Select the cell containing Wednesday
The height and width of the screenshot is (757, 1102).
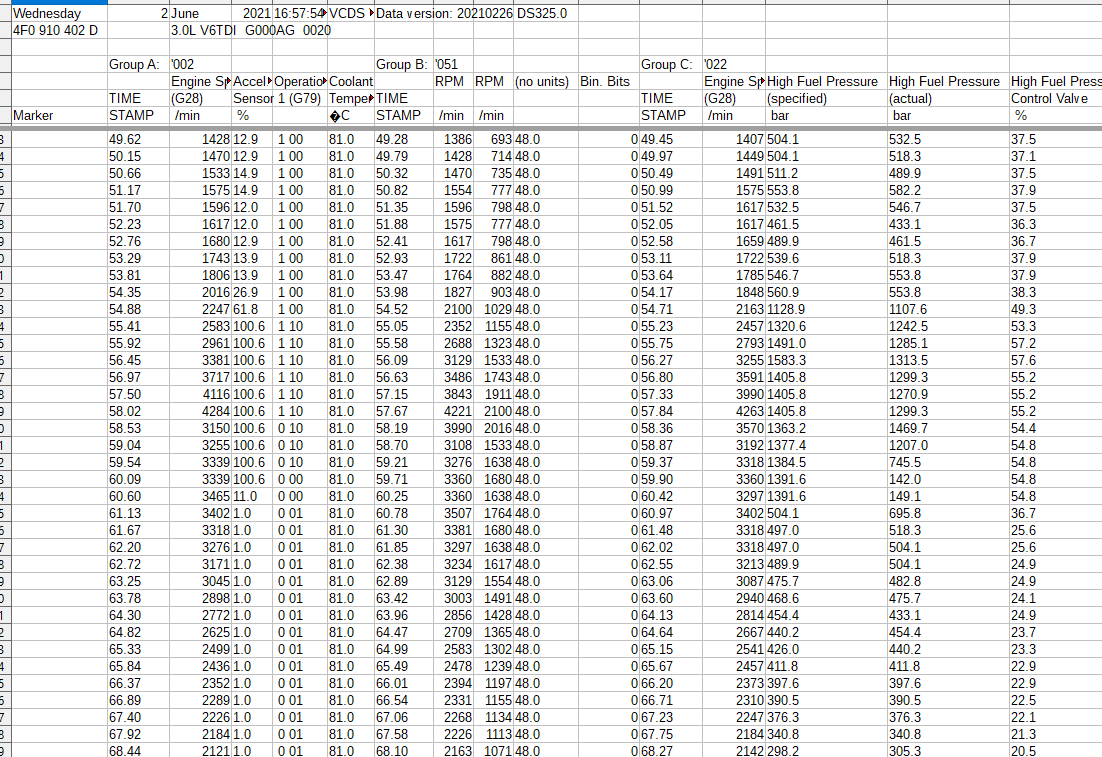pos(46,14)
